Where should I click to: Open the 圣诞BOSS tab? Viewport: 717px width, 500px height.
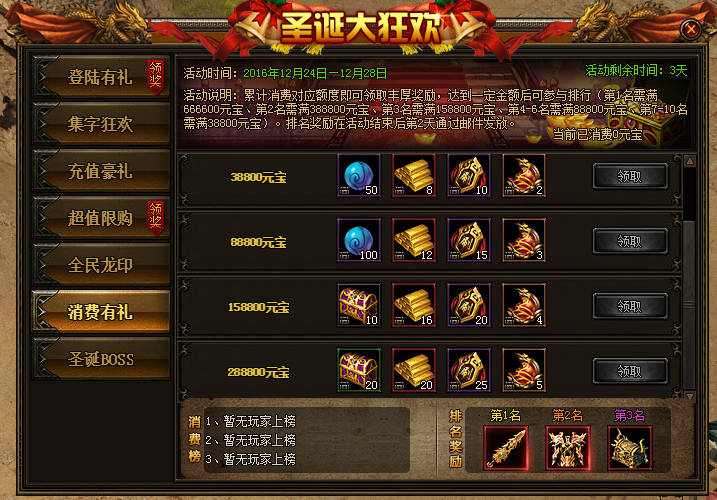(x=101, y=359)
